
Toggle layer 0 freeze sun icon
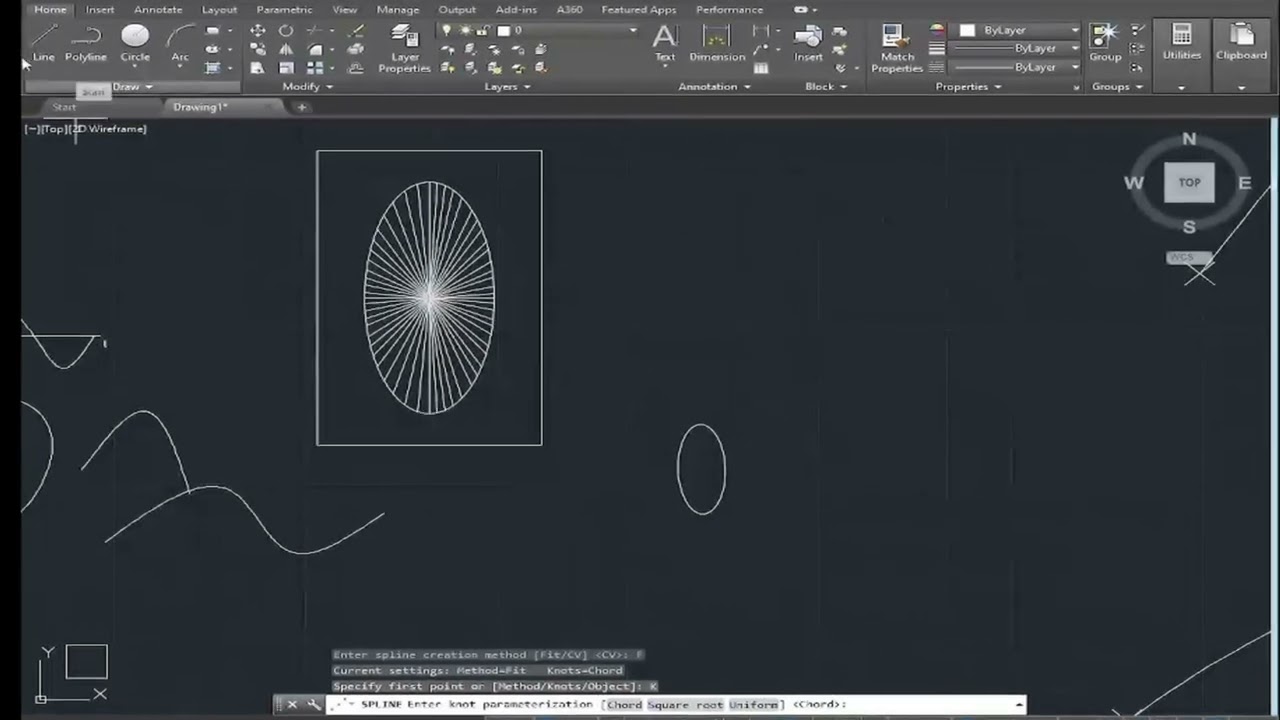[465, 30]
